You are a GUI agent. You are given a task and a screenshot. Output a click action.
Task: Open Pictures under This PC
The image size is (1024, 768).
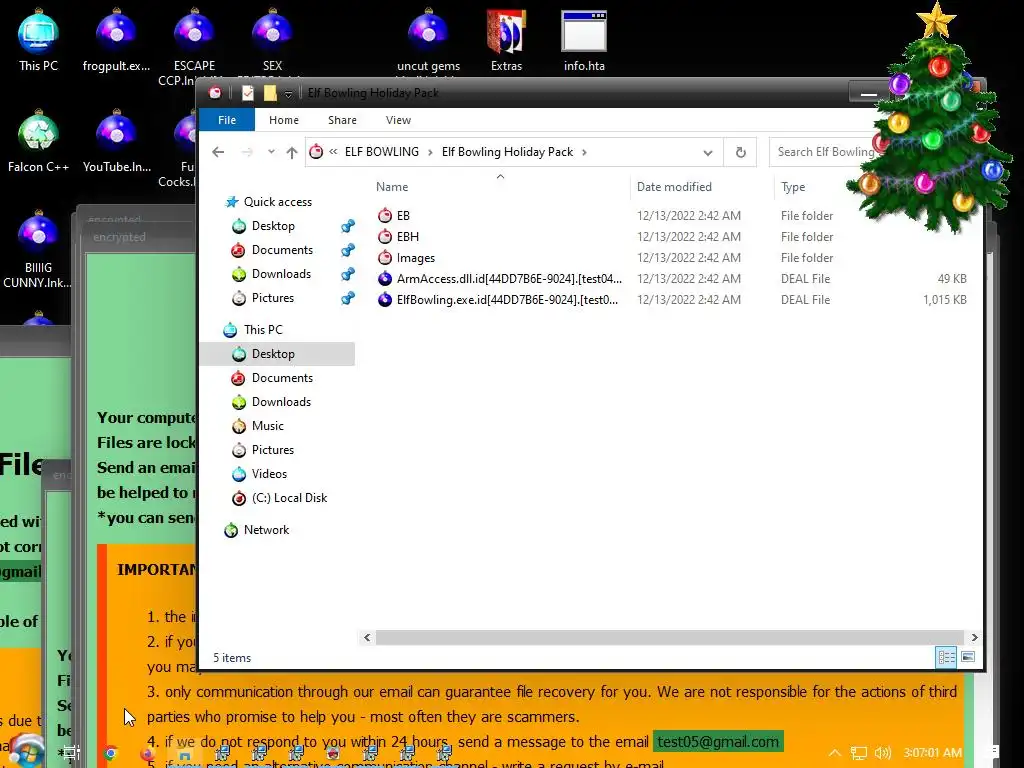[272, 450]
